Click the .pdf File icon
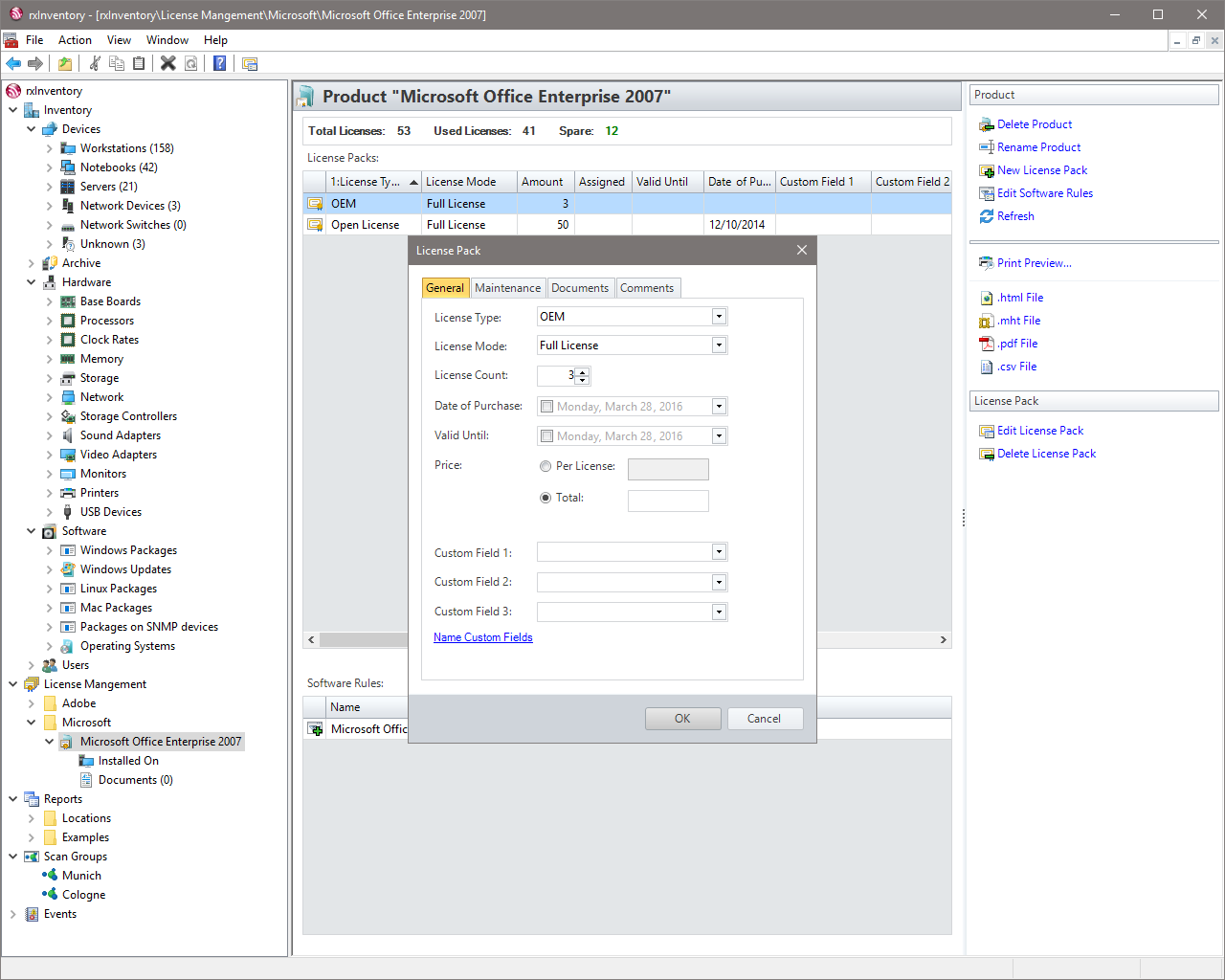 pyautogui.click(x=987, y=344)
